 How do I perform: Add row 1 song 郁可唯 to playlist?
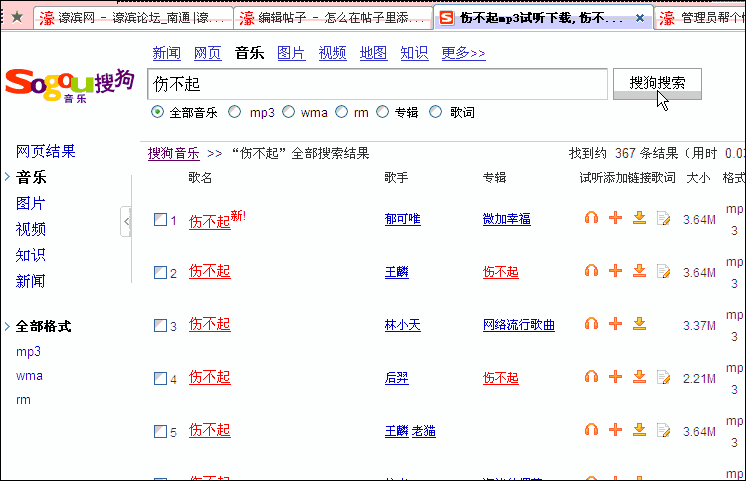pyautogui.click(x=615, y=218)
